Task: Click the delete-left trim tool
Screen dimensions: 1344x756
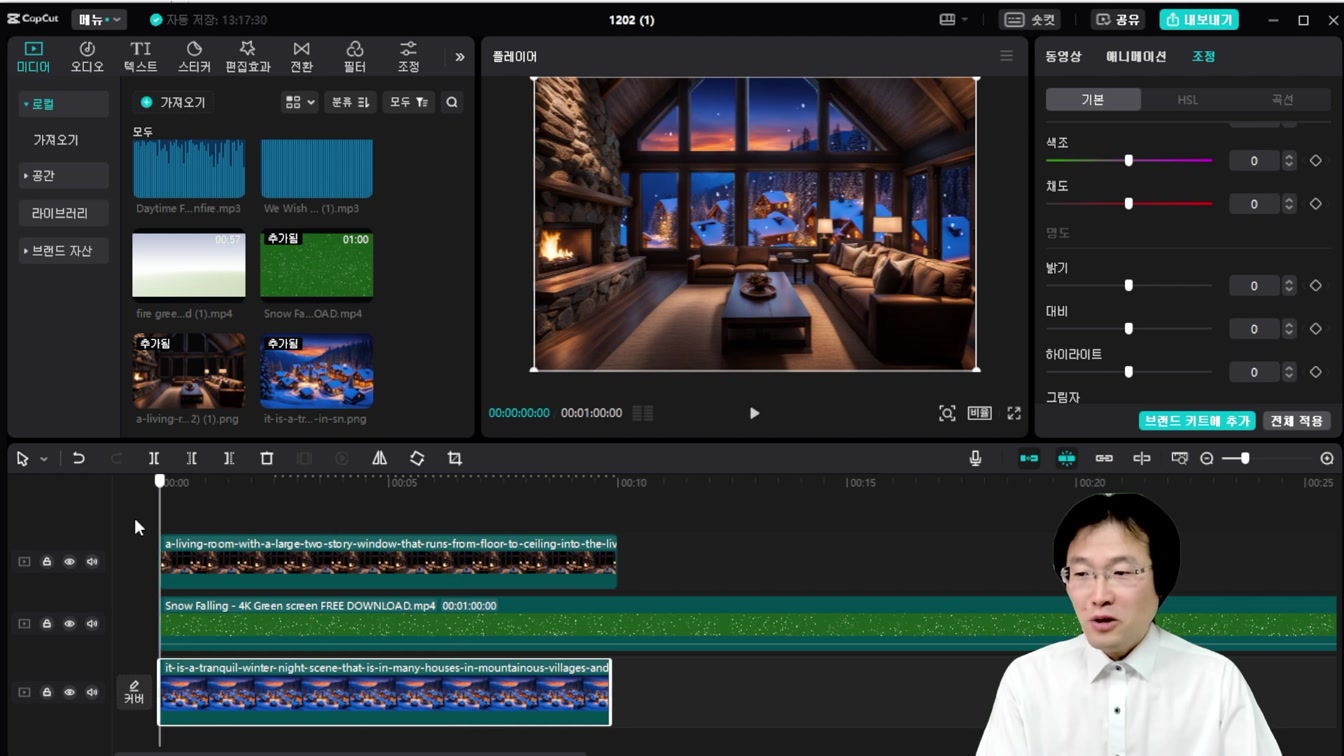Action: click(191, 458)
